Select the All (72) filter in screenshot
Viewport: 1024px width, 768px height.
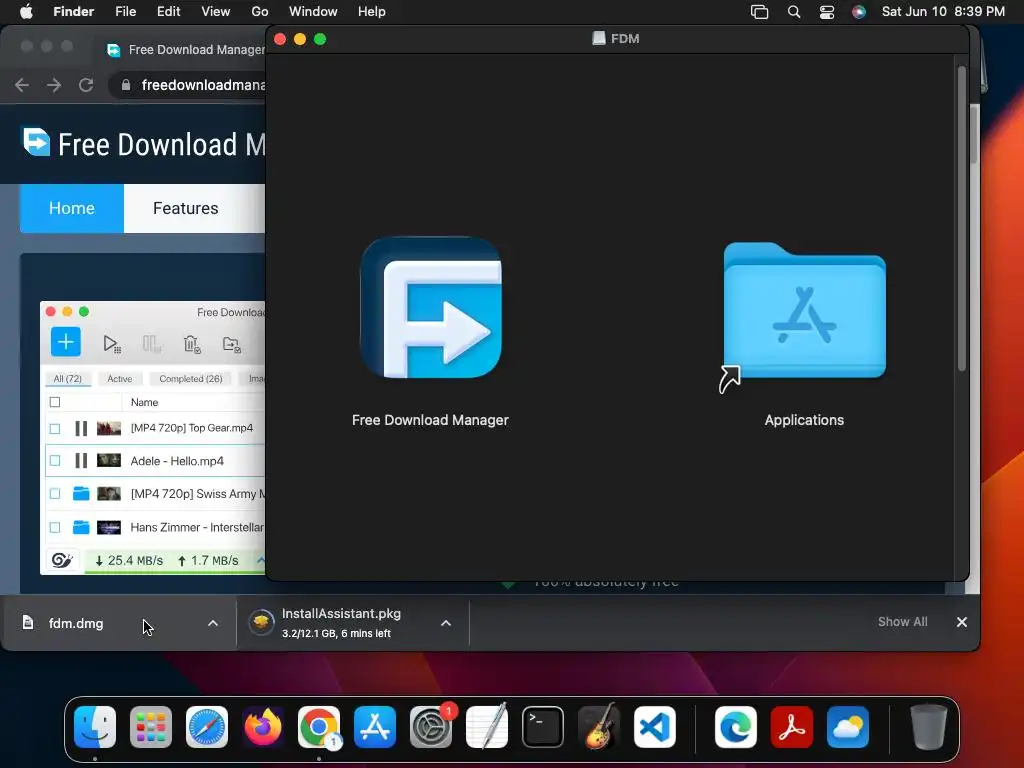(x=67, y=379)
